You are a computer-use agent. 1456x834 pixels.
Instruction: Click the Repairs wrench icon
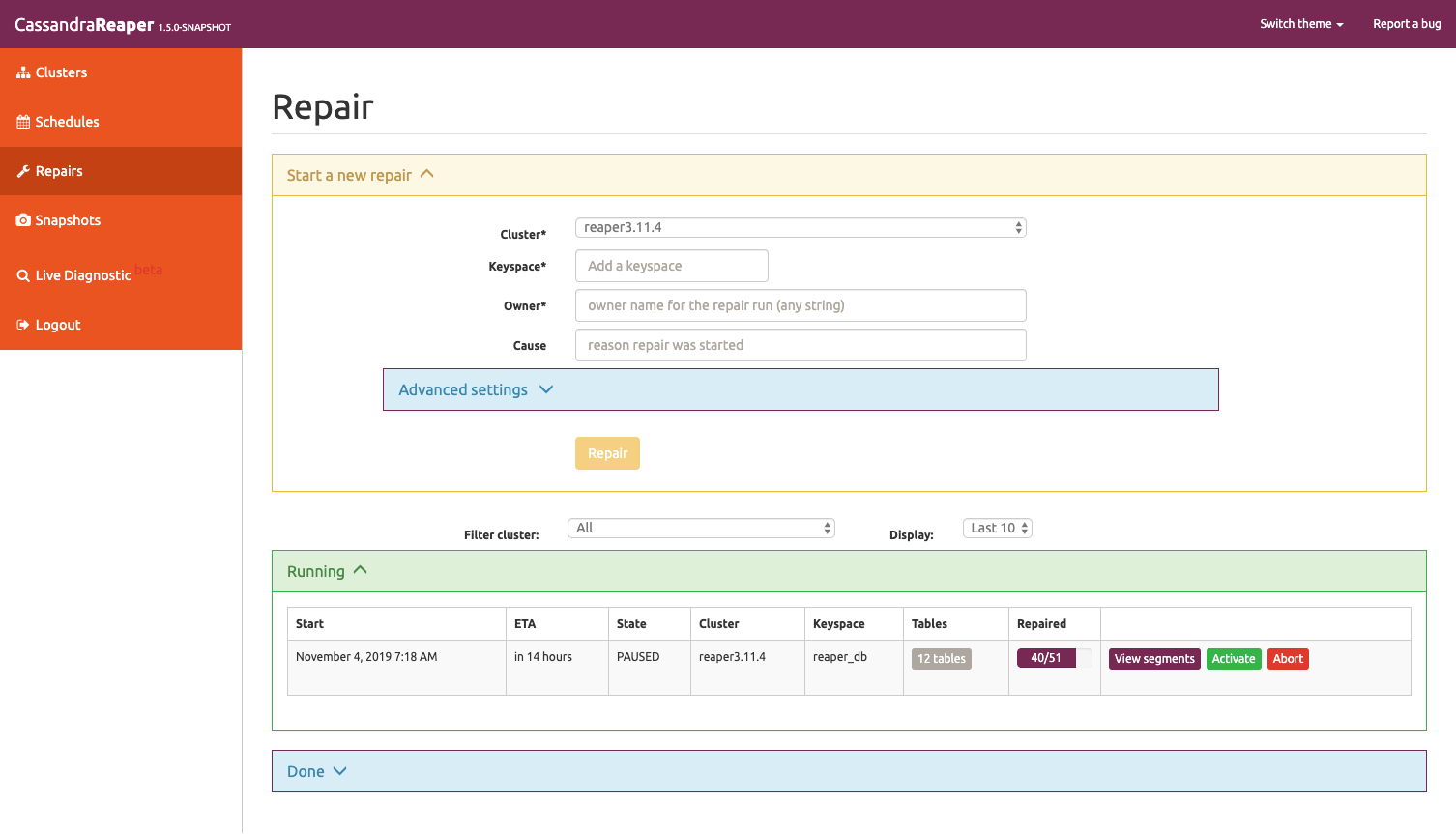[x=23, y=171]
